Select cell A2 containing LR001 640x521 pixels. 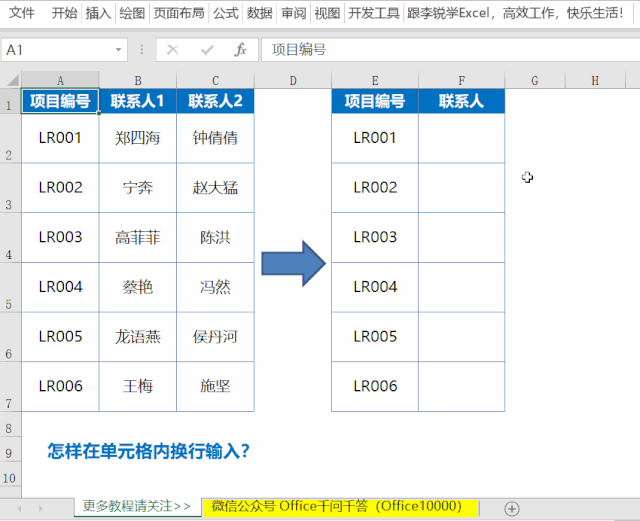tap(60, 138)
